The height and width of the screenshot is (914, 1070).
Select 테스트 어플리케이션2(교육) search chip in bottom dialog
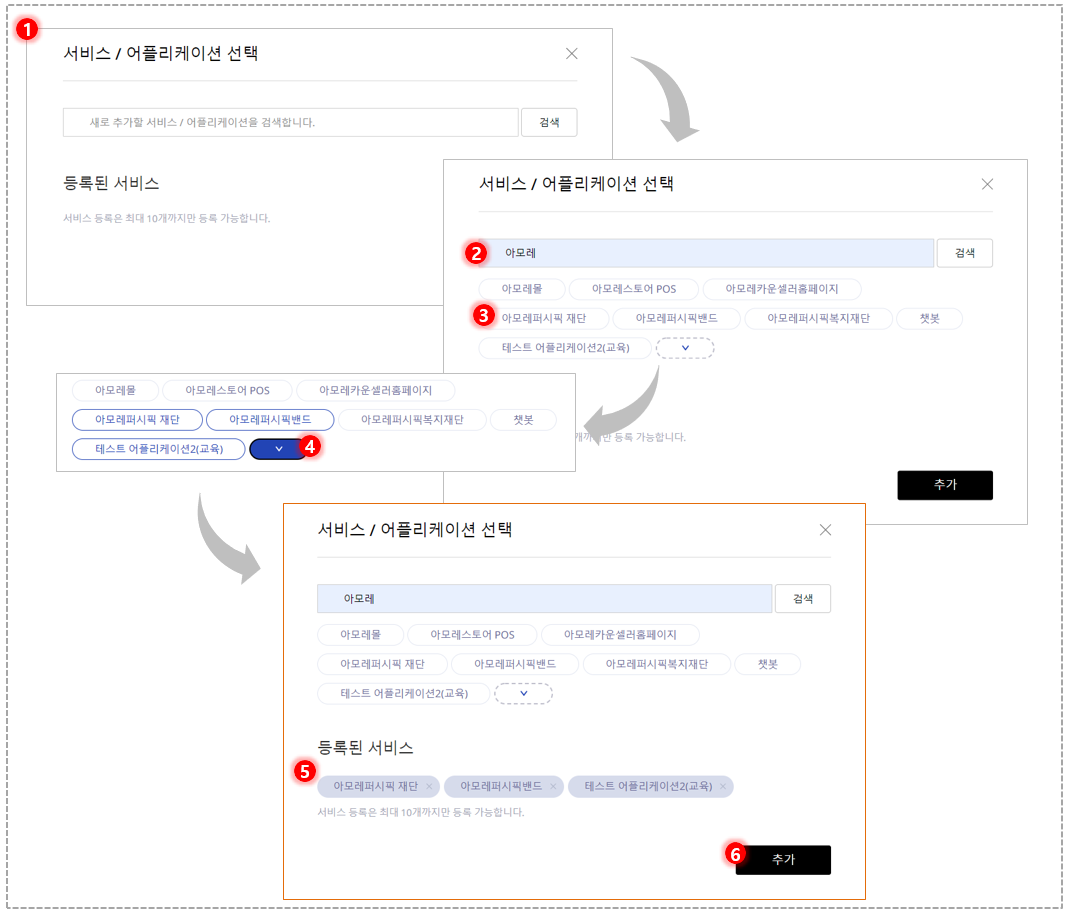point(404,694)
